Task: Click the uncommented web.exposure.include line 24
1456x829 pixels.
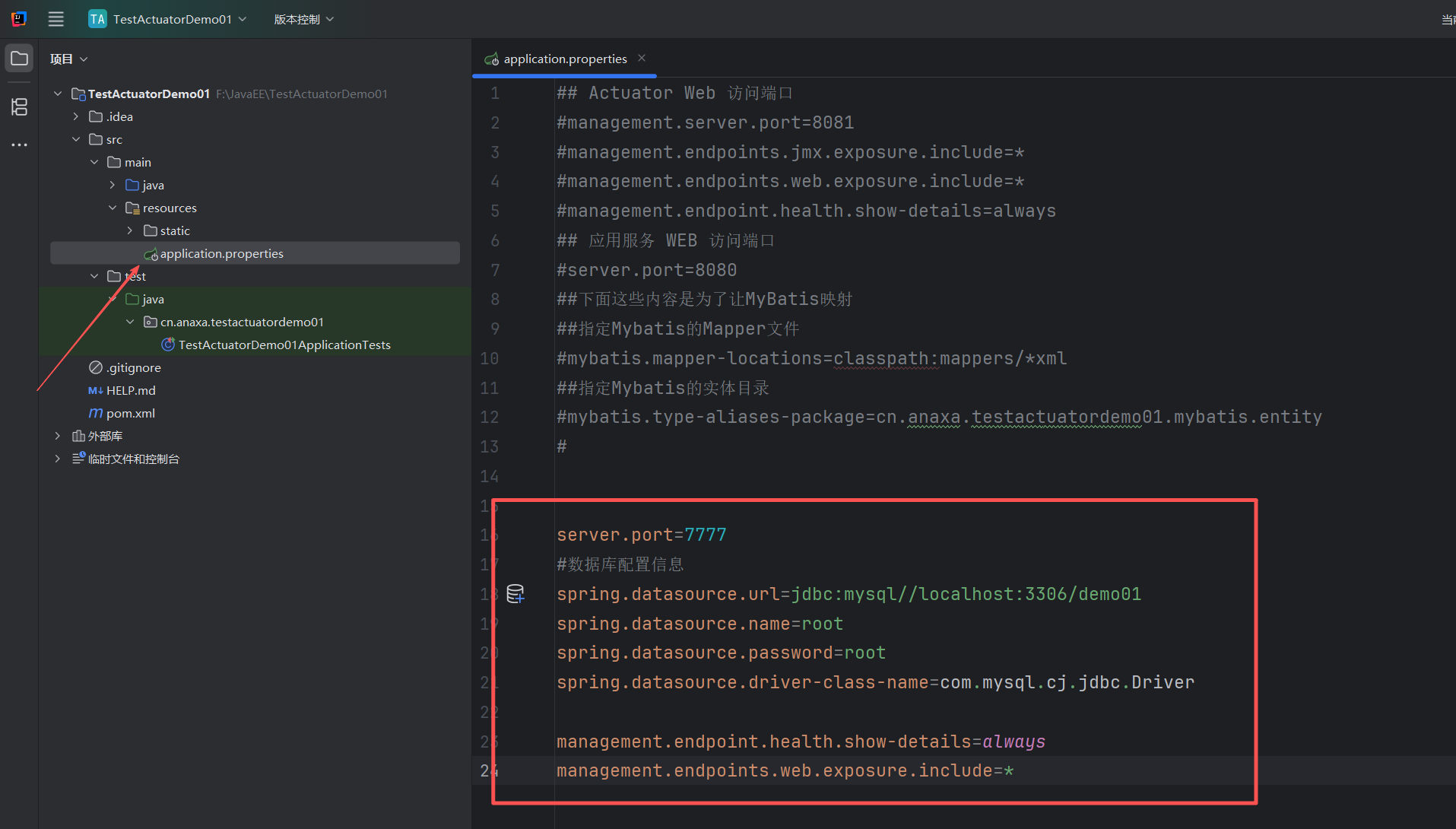Action: (x=785, y=770)
